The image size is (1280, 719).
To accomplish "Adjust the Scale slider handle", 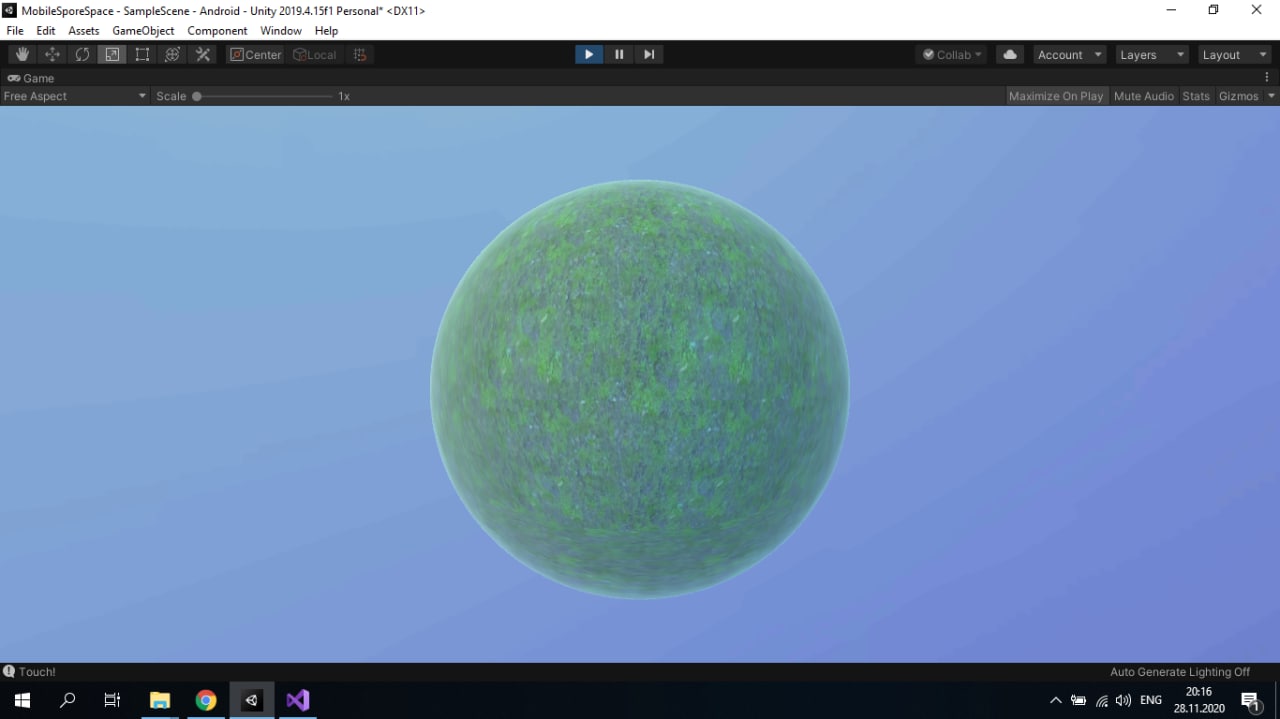I will 197,96.
